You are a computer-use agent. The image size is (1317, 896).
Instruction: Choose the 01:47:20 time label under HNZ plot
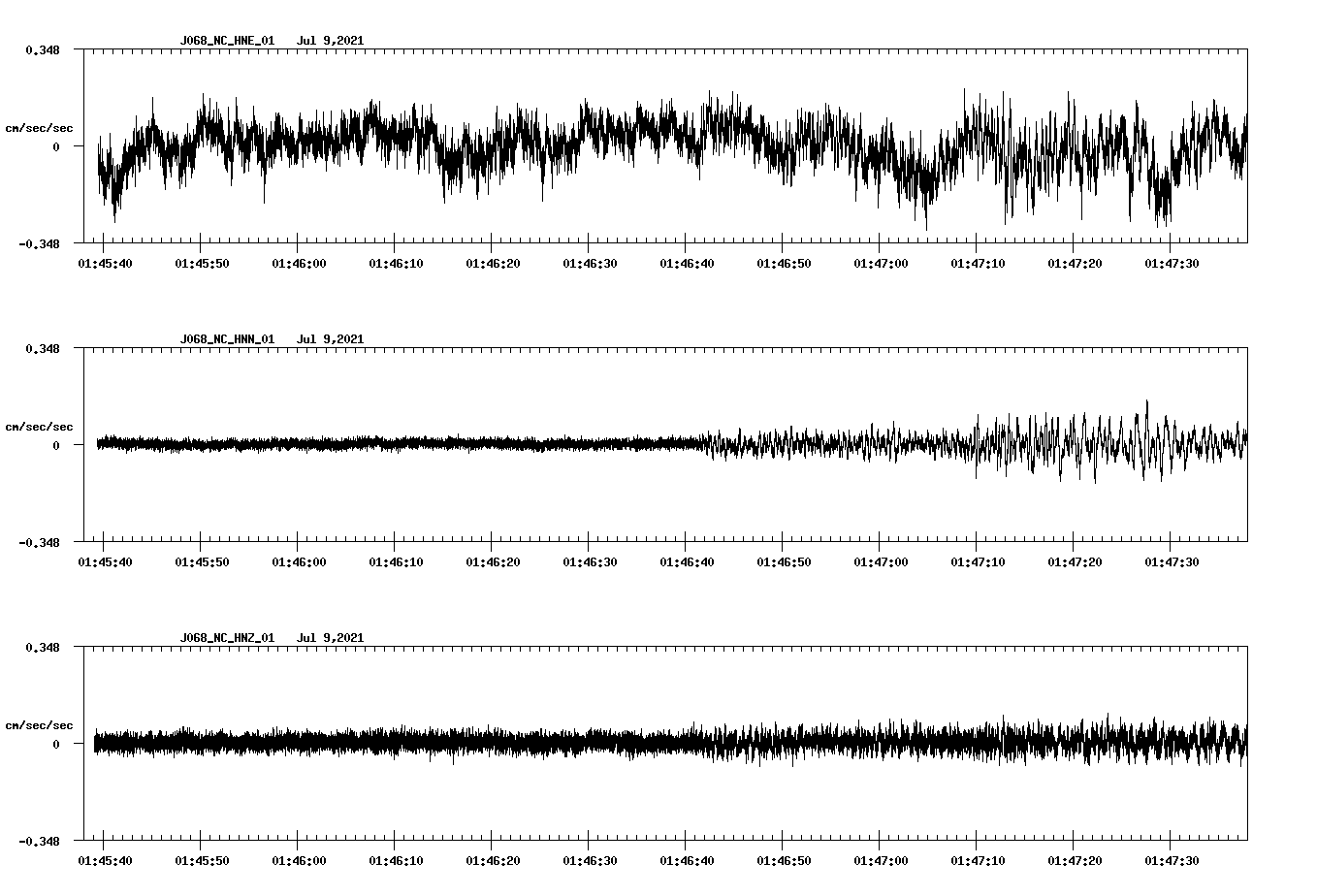click(1075, 861)
